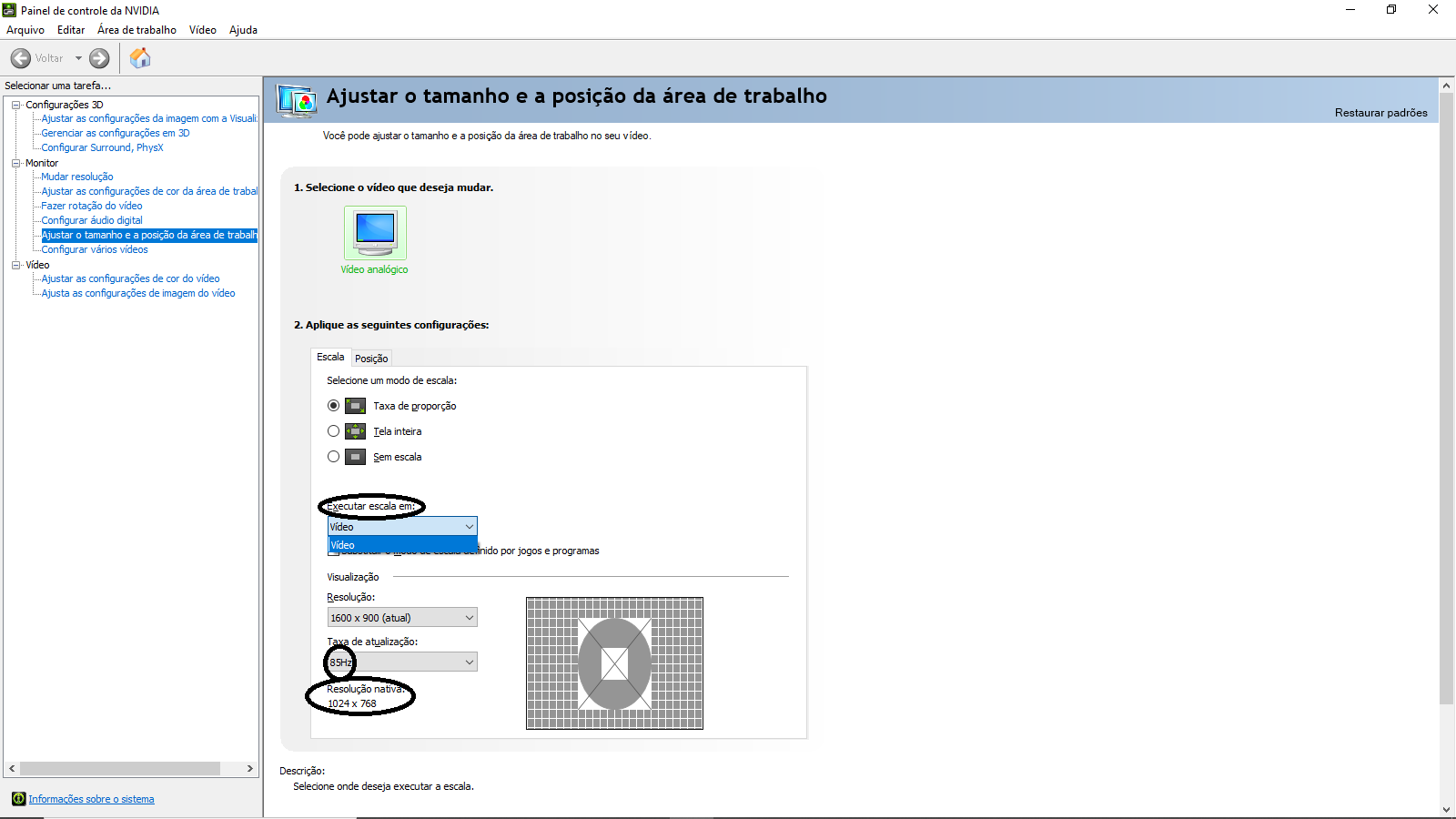
Task: Open the Resolução dropdown showing 1600 x 900
Action: (402, 618)
